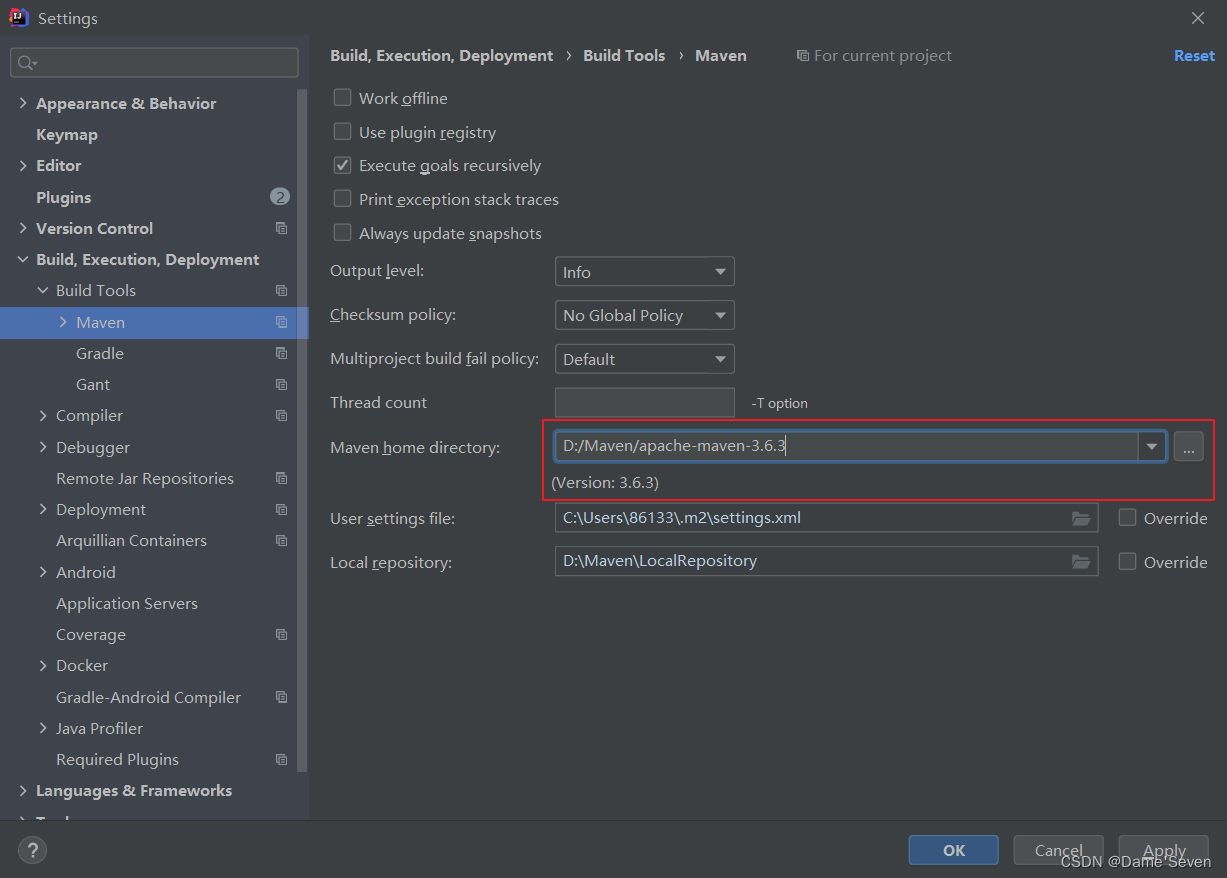
Task: Open the Output level dropdown
Action: pos(644,271)
